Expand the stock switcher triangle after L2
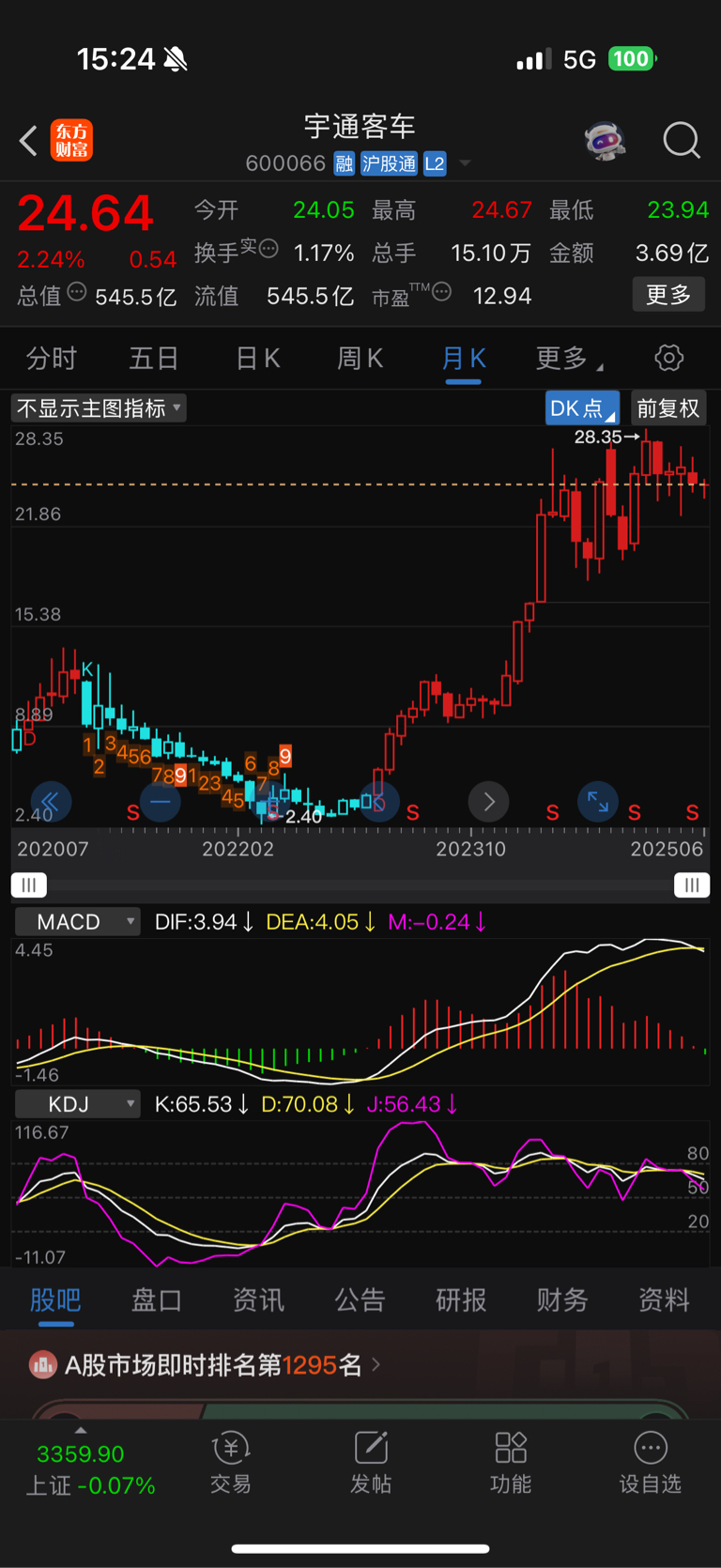 coord(464,163)
